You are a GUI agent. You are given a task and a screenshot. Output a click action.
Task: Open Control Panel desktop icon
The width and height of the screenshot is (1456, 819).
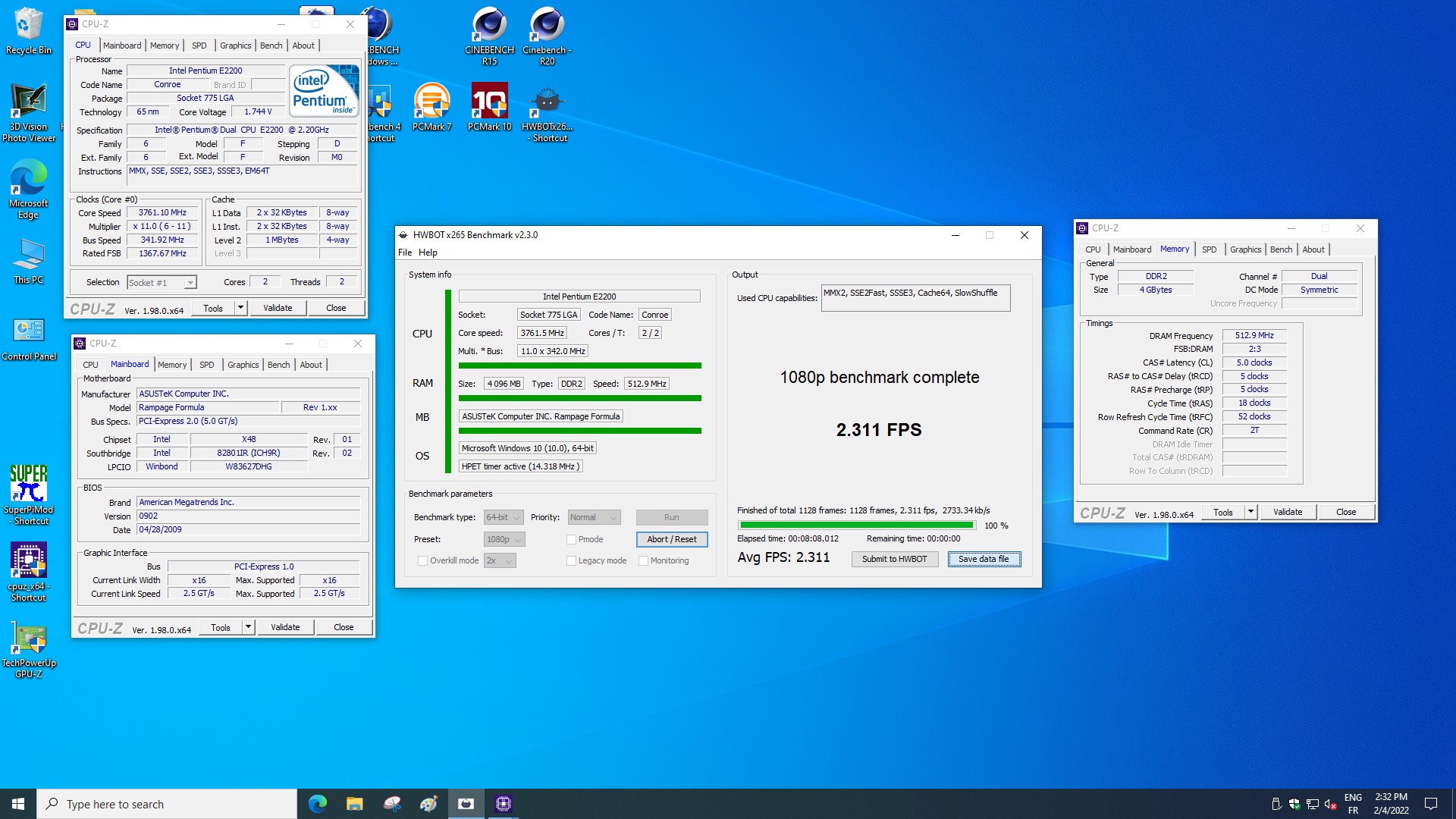(29, 339)
